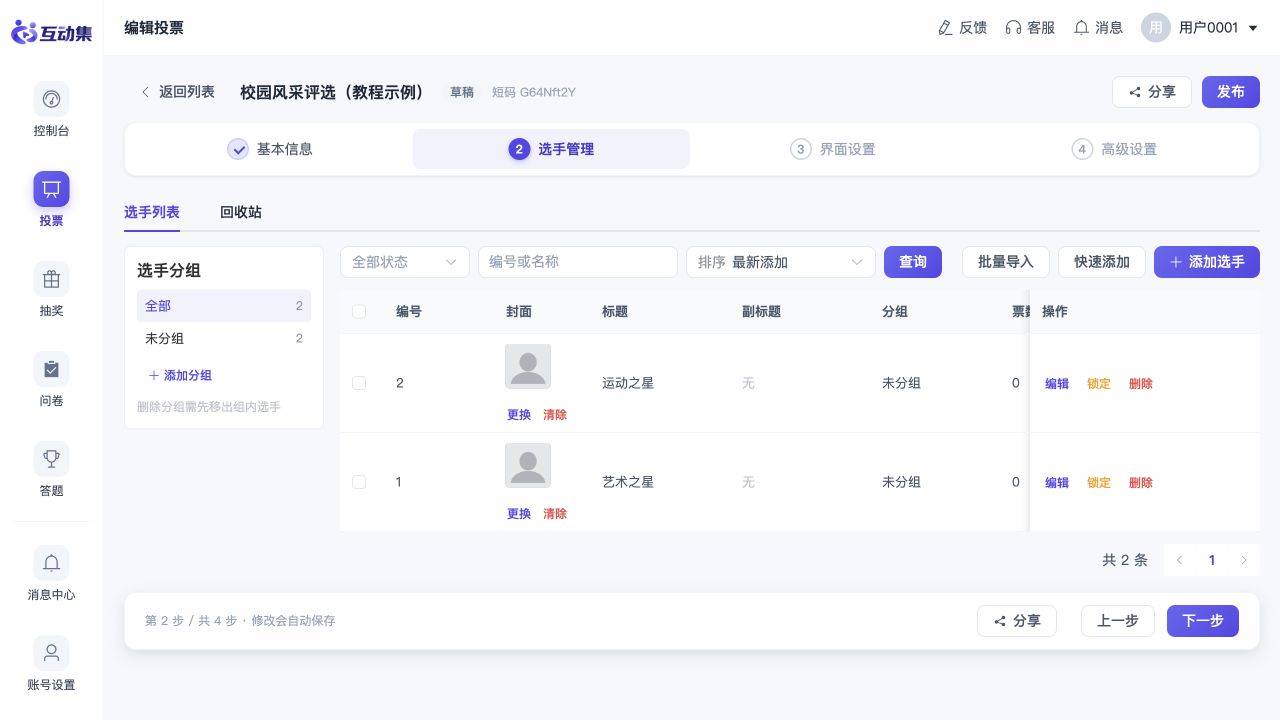Go to the 高级设置 step
The image size is (1280, 720).
click(1114, 149)
